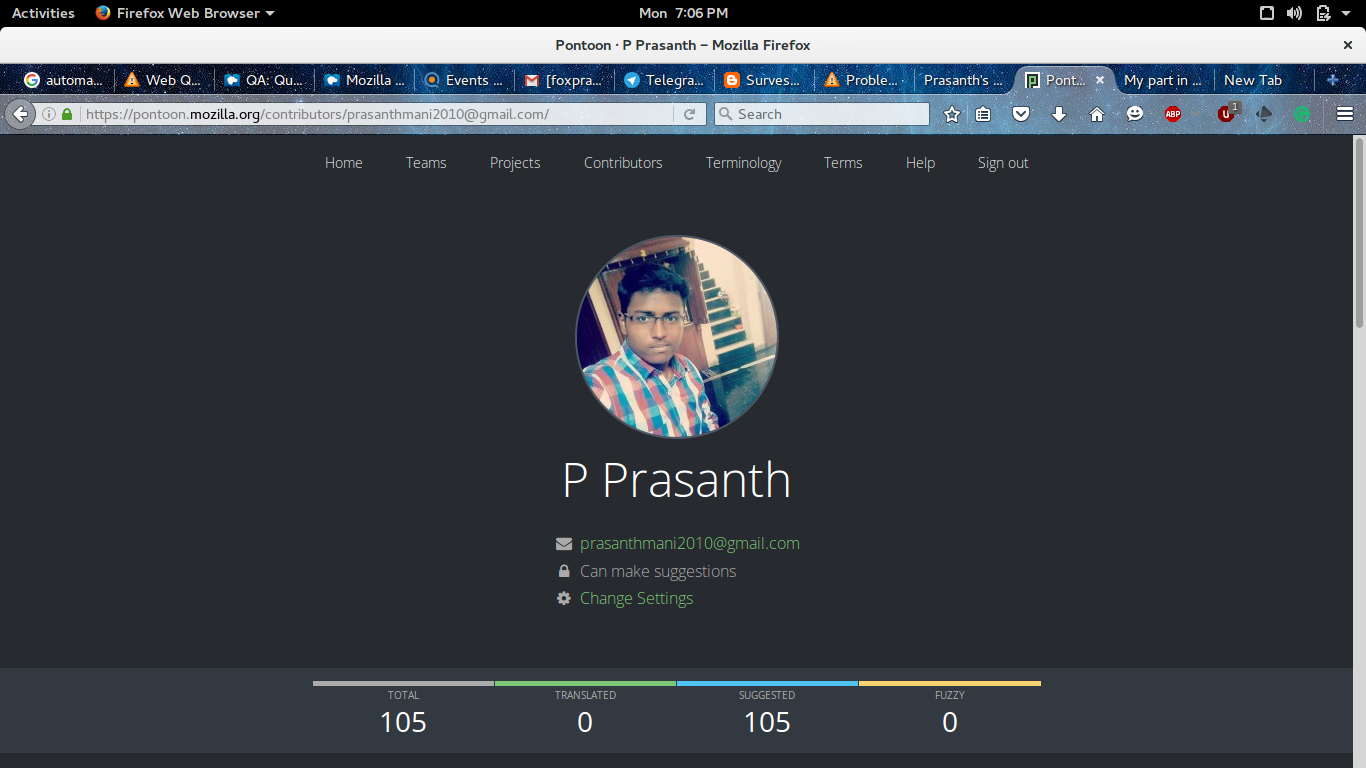Reload the page with the refresh icon
The width and height of the screenshot is (1366, 768).
(689, 114)
